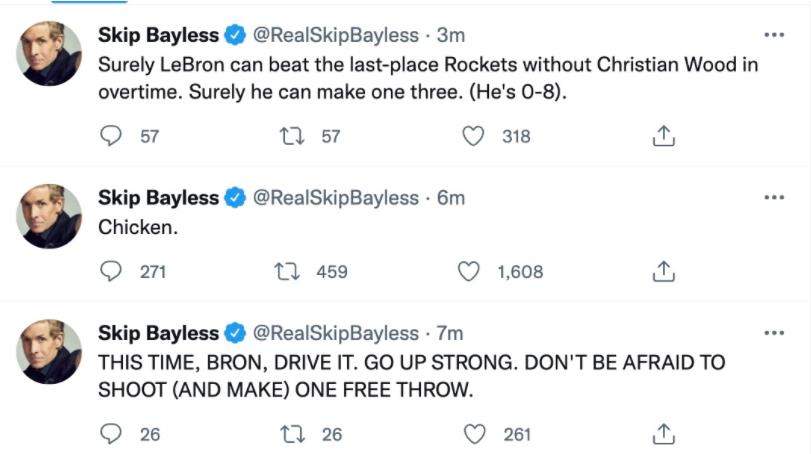Like the "Chicken." tweet
Image resolution: width=811 pixels, height=454 pixels.
[468, 270]
